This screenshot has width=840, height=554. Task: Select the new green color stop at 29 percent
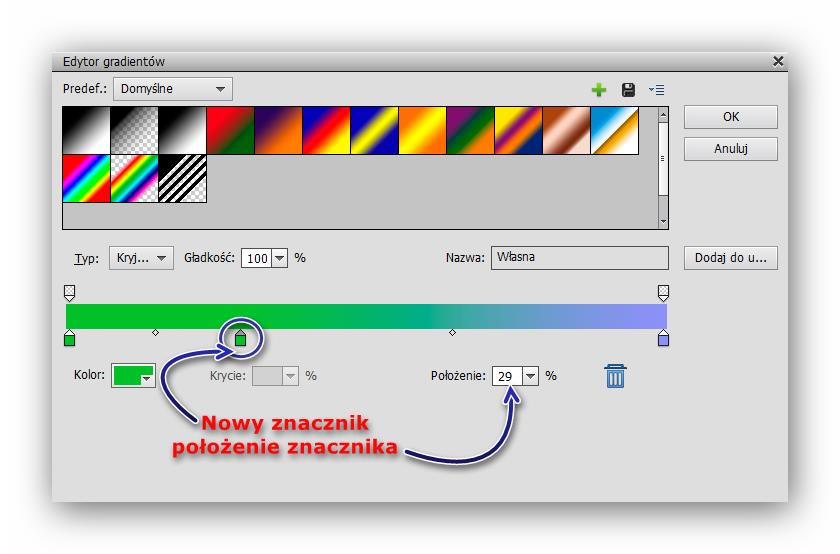click(x=241, y=338)
